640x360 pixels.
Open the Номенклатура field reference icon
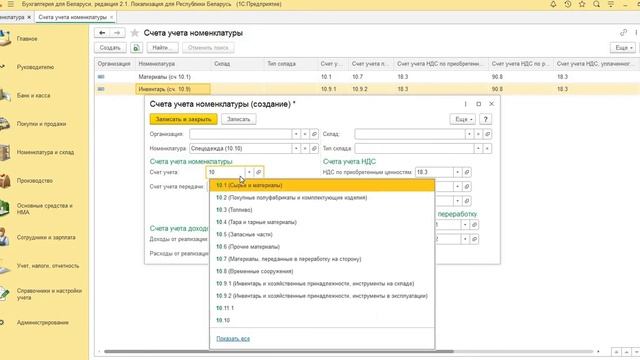(314, 149)
